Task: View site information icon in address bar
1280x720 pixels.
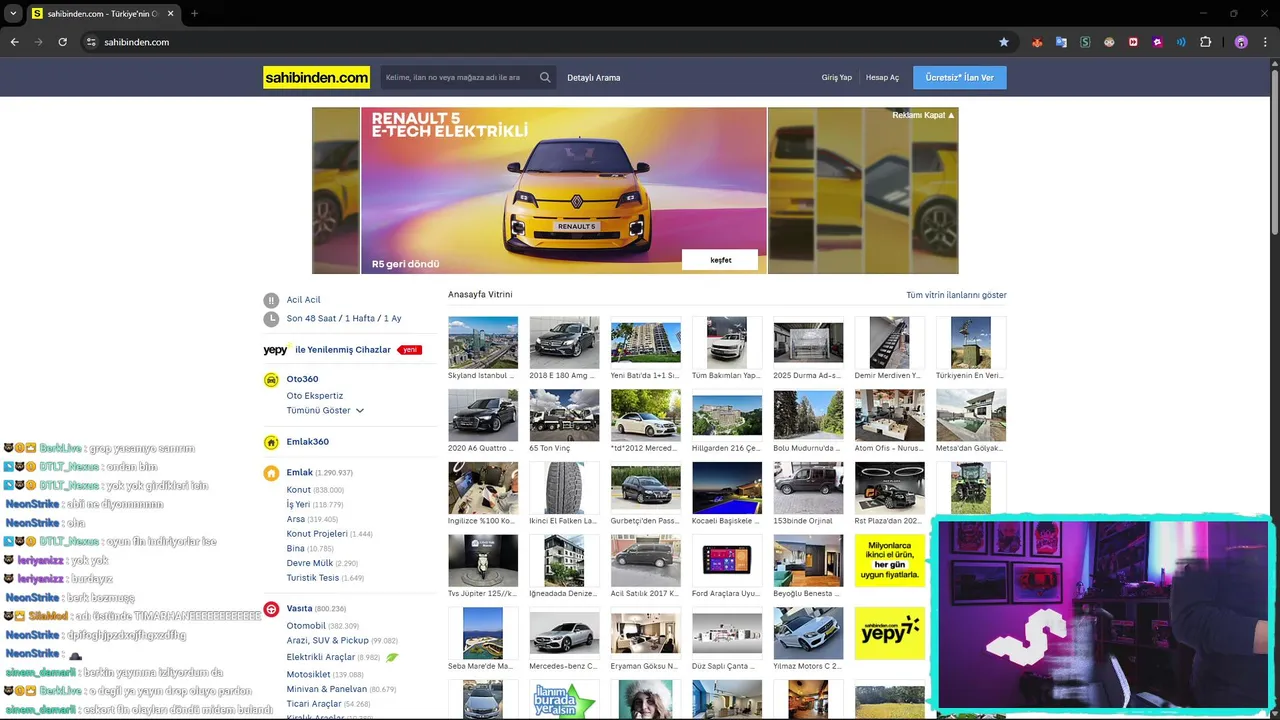Action: pos(91,42)
